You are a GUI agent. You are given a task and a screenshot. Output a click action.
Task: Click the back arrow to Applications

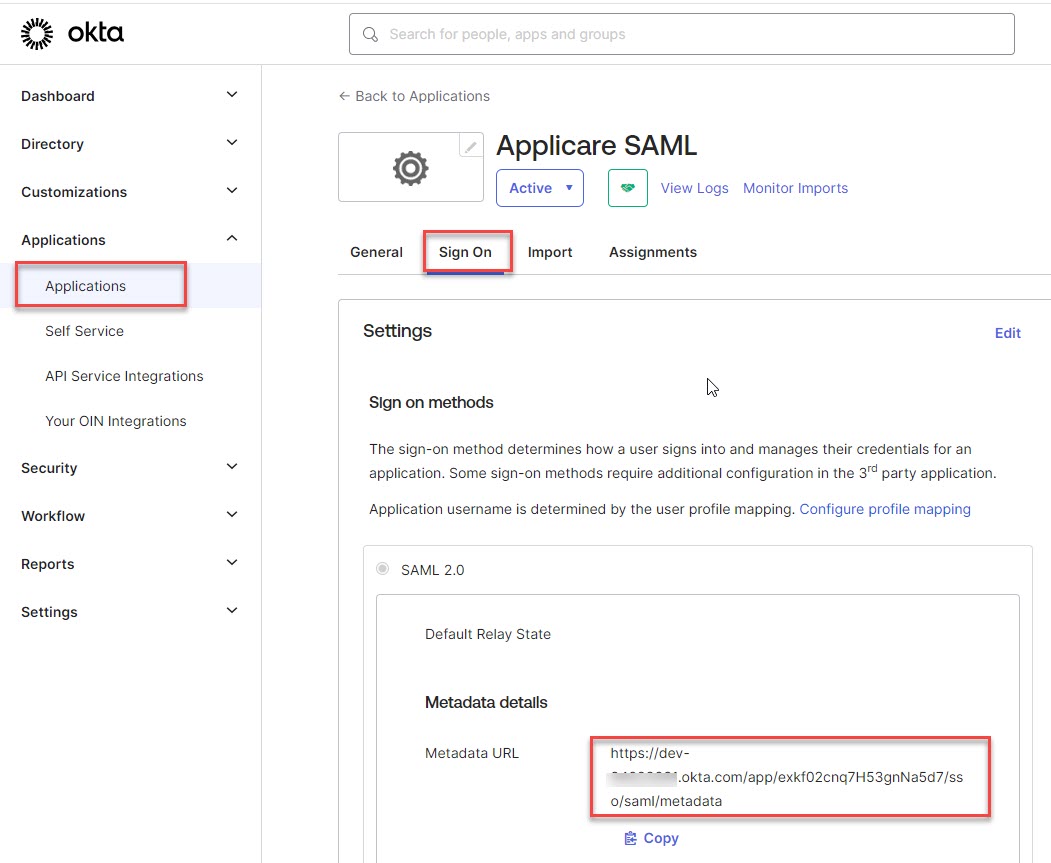(x=345, y=96)
